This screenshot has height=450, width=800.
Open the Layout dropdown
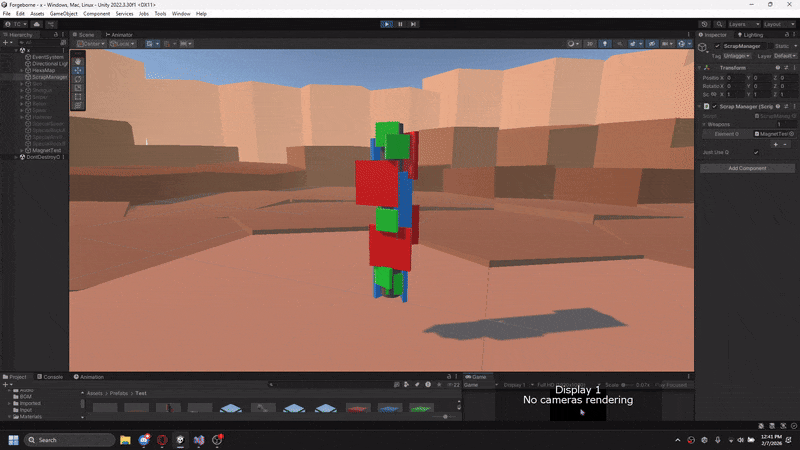pos(780,24)
